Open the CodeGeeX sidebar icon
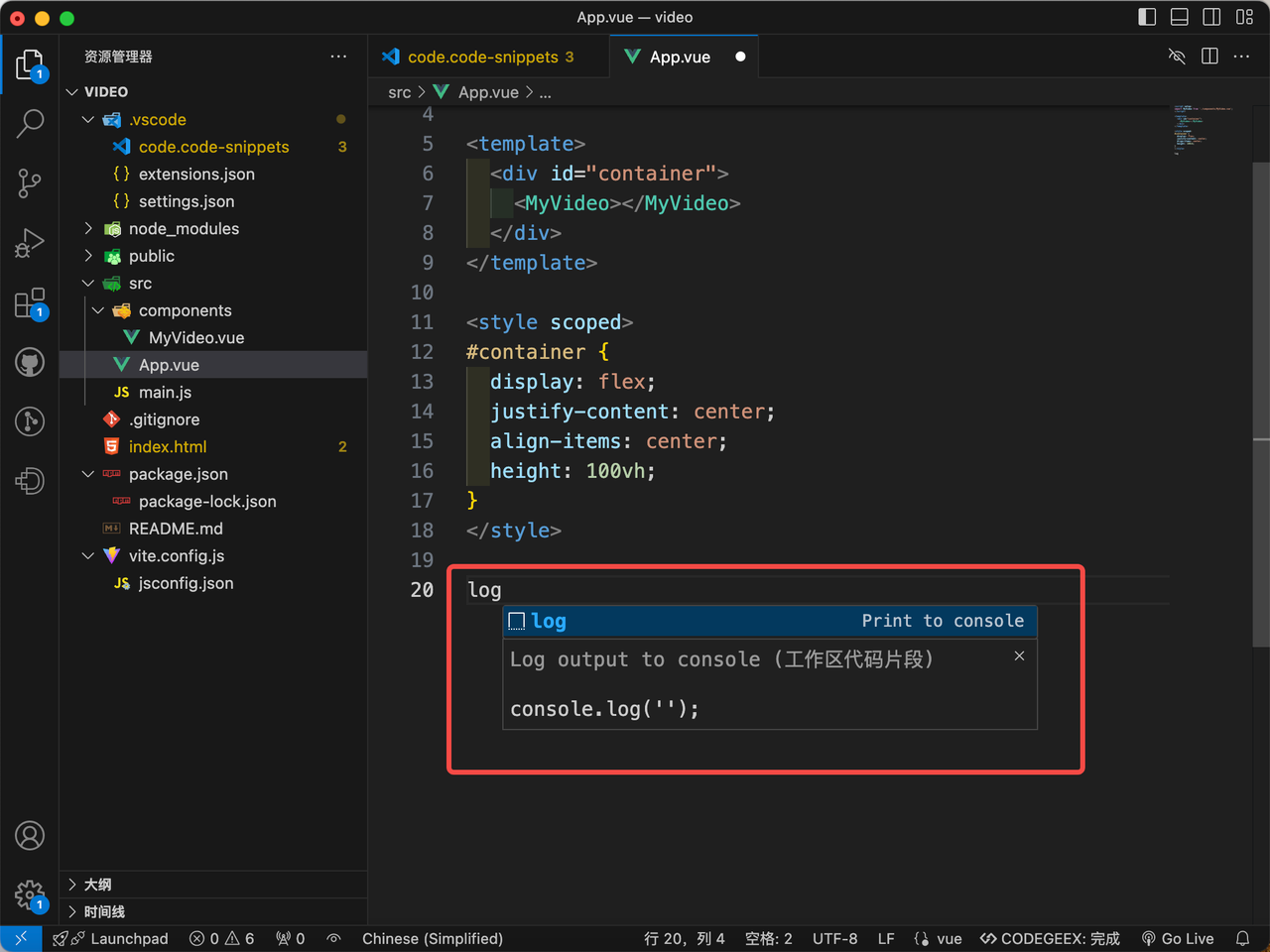The height and width of the screenshot is (952, 1270). click(30, 481)
